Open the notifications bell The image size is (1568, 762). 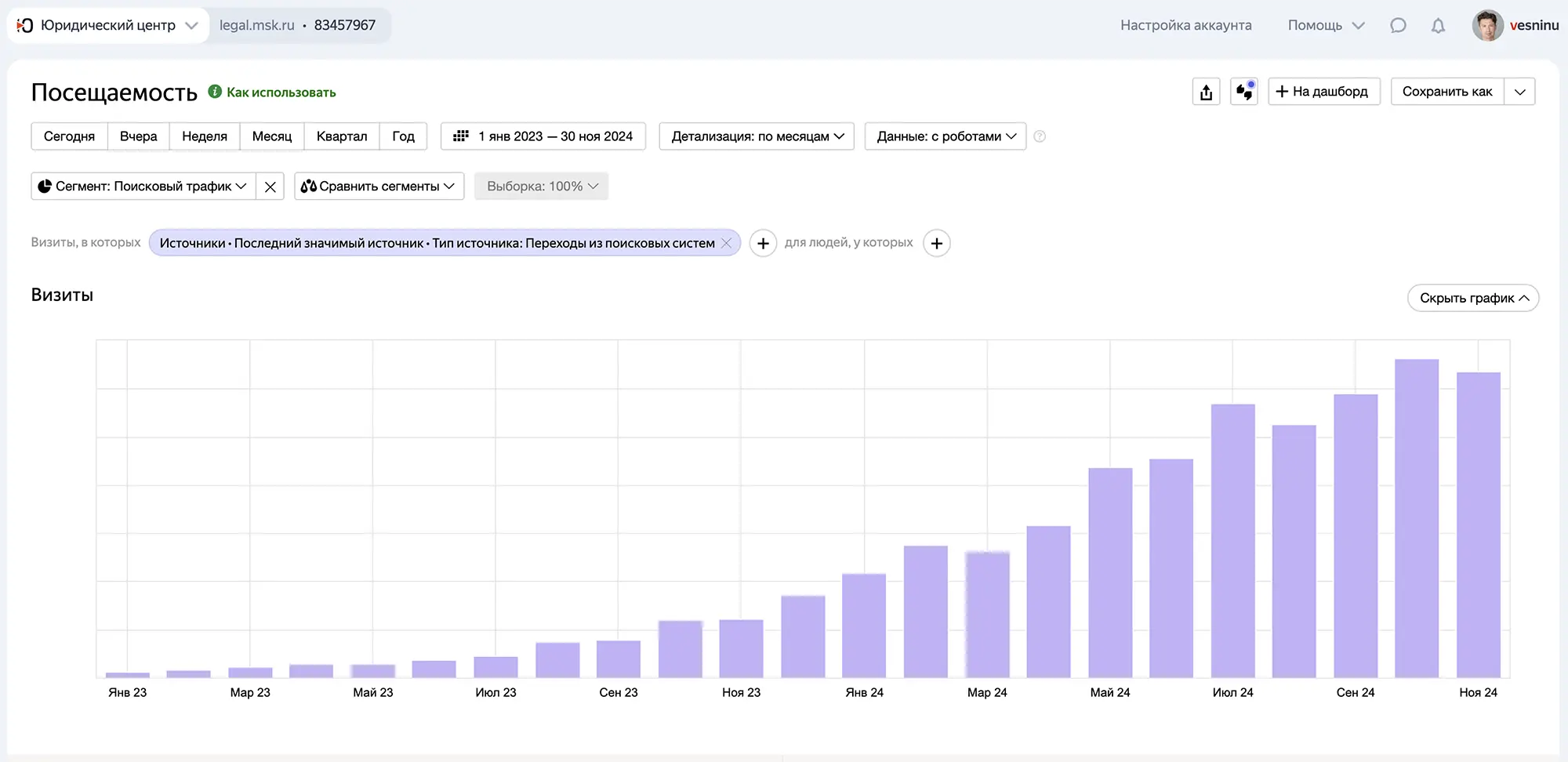click(x=1438, y=25)
